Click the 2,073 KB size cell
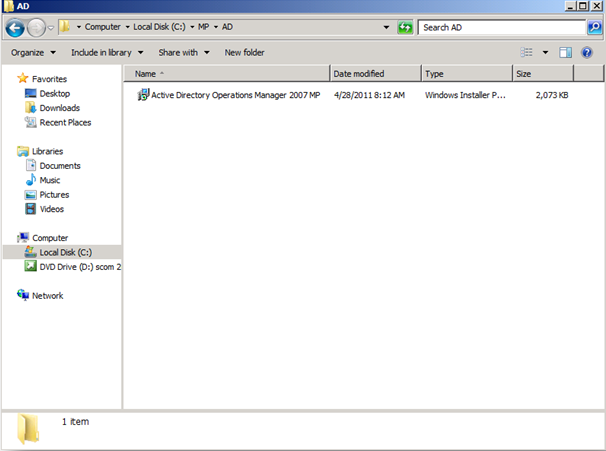This screenshot has height=451, width=606. click(552, 95)
